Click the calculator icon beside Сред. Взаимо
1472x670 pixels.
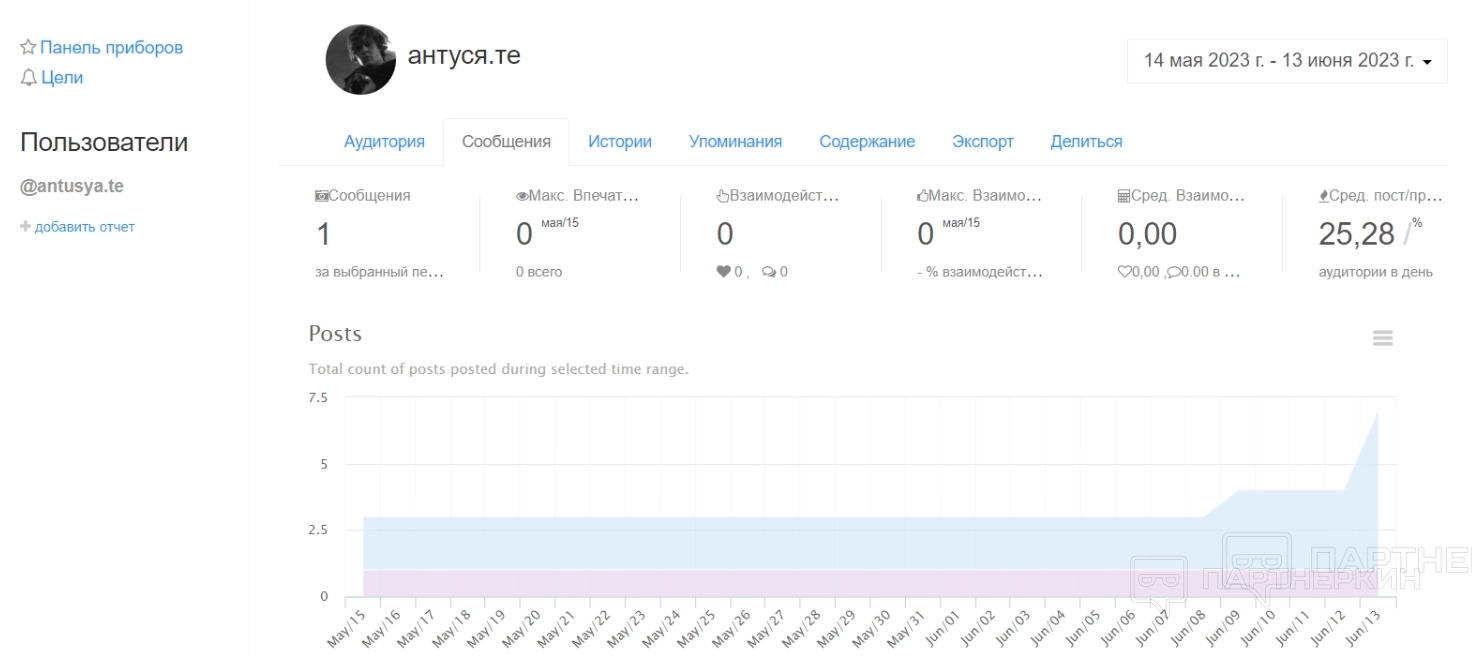(1123, 196)
